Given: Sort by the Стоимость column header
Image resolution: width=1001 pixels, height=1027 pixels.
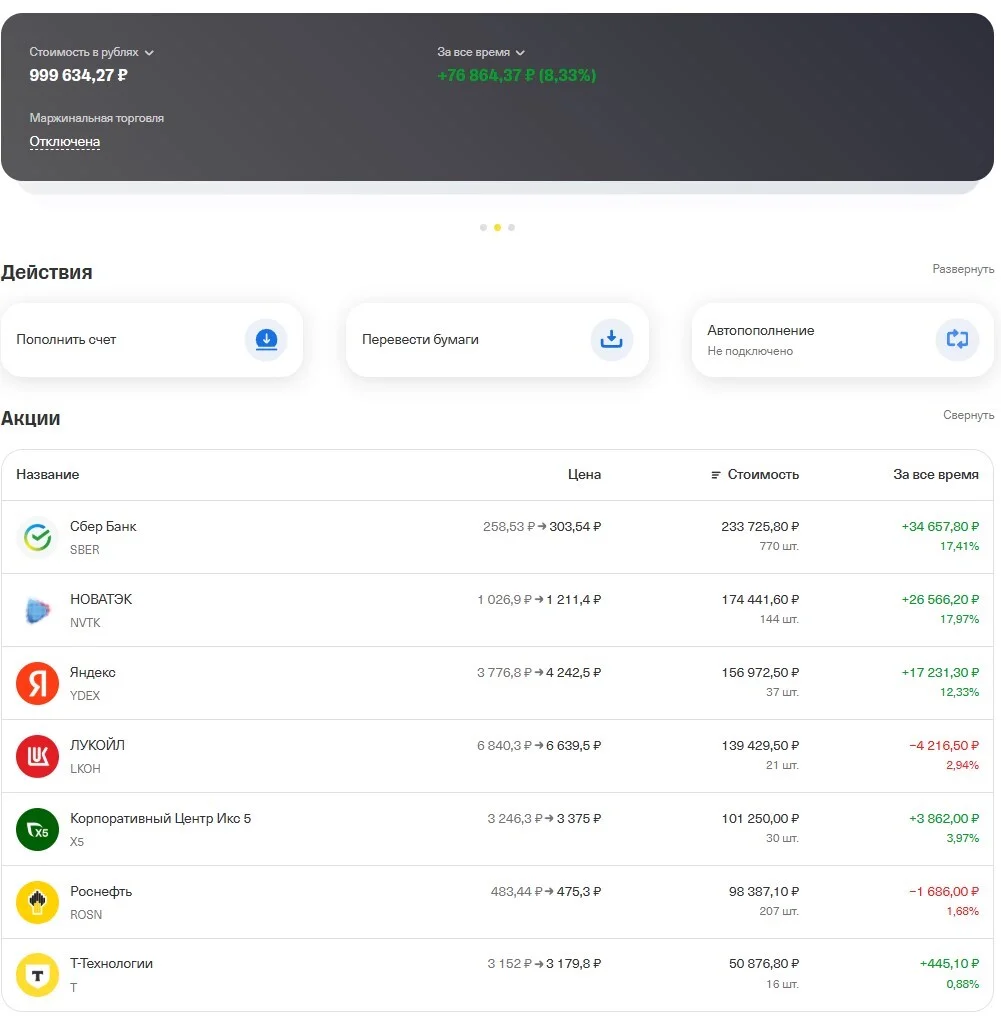Looking at the screenshot, I should coord(763,474).
